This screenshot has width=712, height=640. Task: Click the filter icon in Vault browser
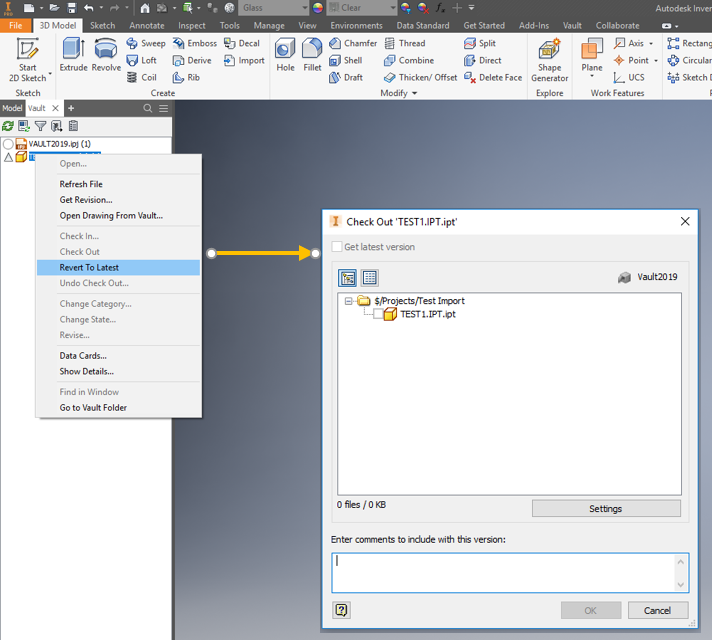pyautogui.click(x=40, y=126)
